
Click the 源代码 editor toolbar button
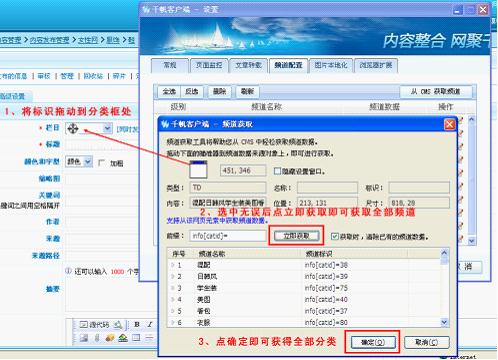point(94,325)
